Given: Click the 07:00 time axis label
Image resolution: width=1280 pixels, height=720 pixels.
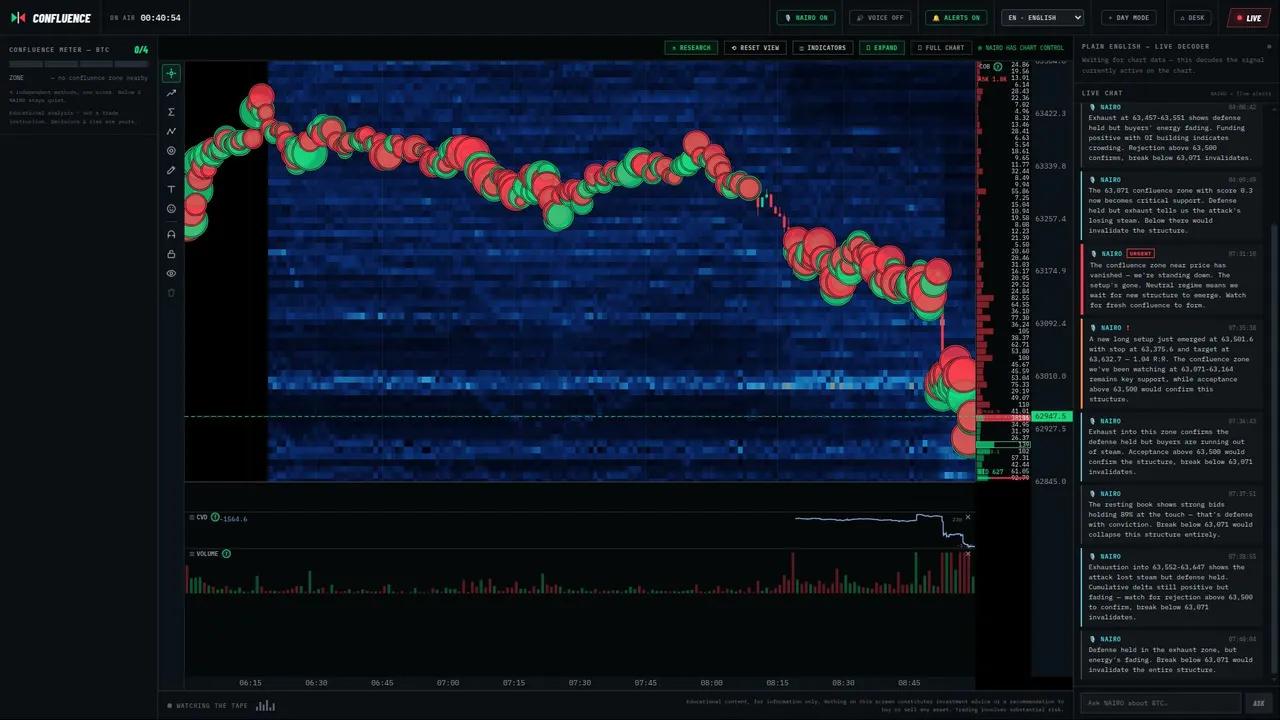Looking at the screenshot, I should pyautogui.click(x=448, y=683).
